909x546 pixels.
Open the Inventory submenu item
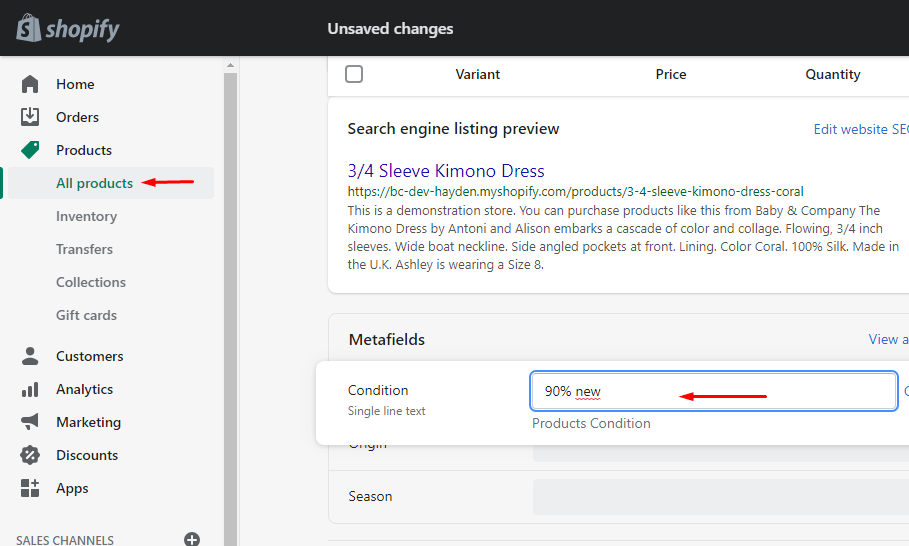pos(86,216)
